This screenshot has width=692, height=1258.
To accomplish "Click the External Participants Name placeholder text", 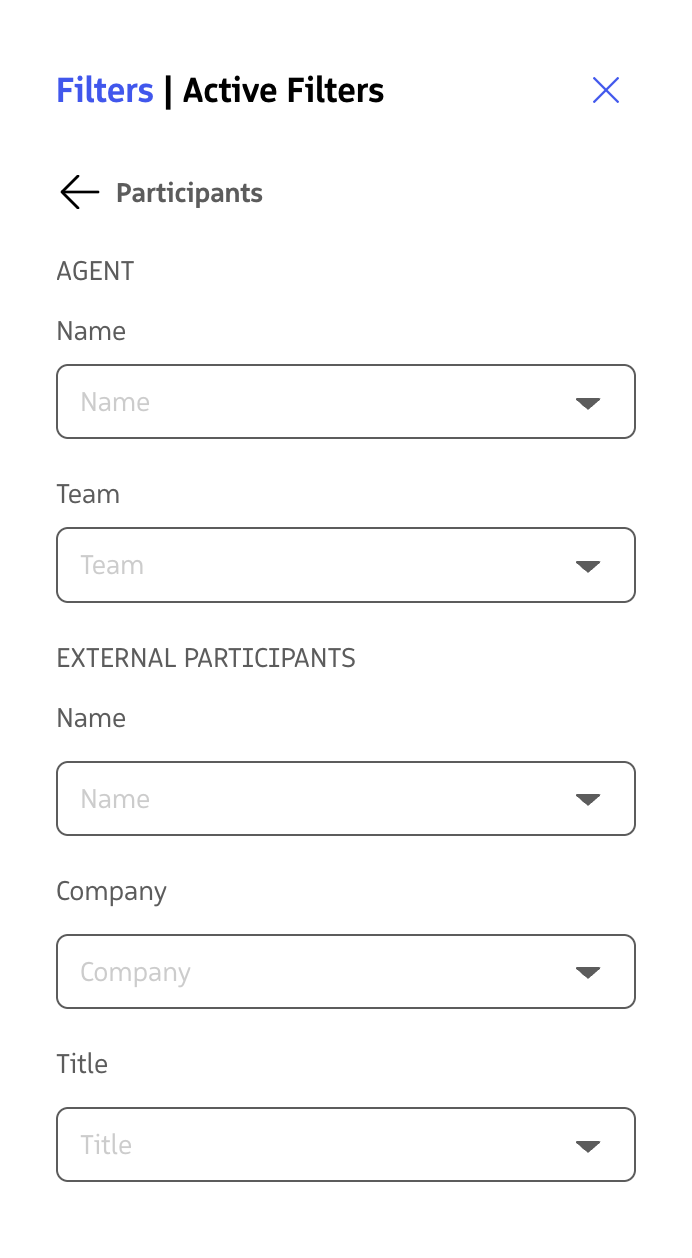I will point(115,799).
